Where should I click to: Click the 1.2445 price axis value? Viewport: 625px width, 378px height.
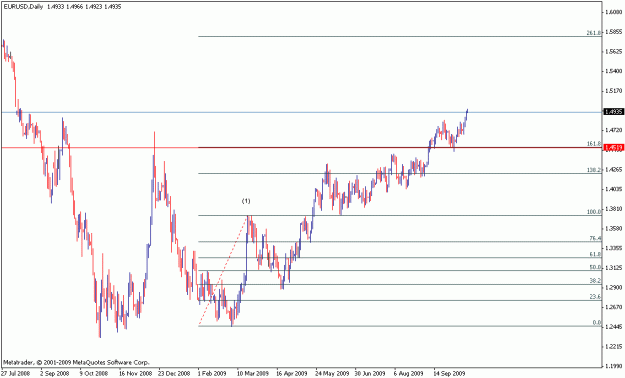pyautogui.click(x=614, y=327)
